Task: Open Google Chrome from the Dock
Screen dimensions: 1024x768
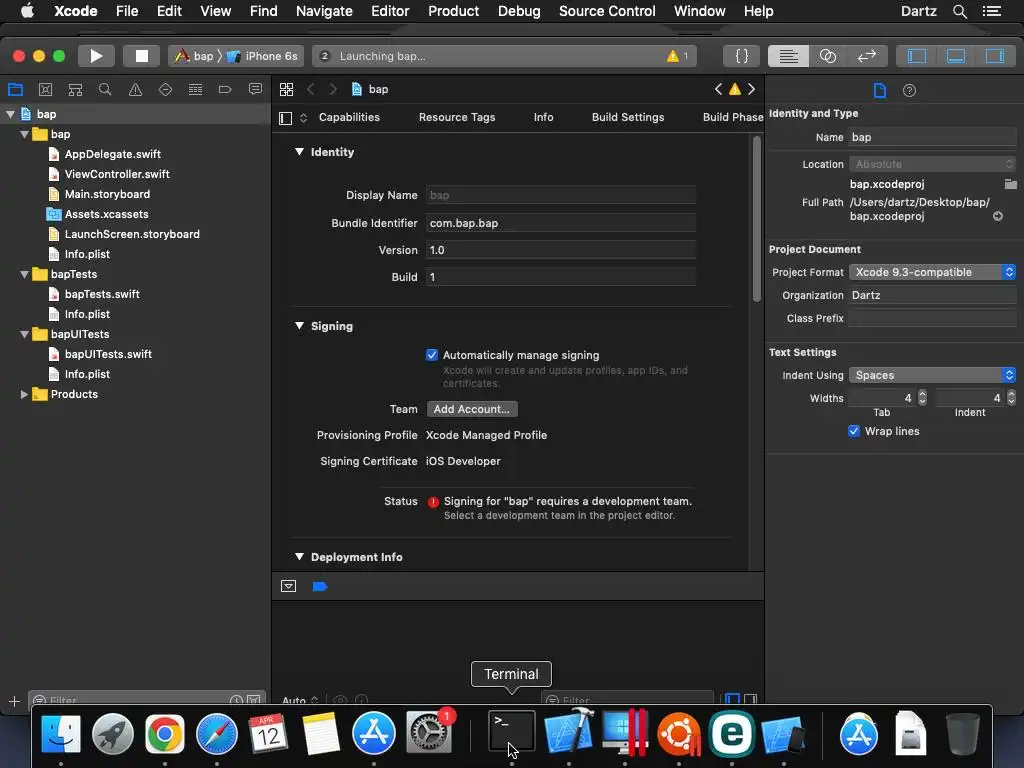Action: (165, 734)
